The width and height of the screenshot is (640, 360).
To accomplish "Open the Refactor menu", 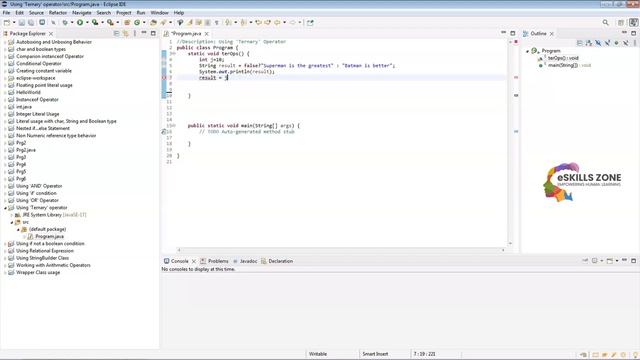I will tap(58, 13).
